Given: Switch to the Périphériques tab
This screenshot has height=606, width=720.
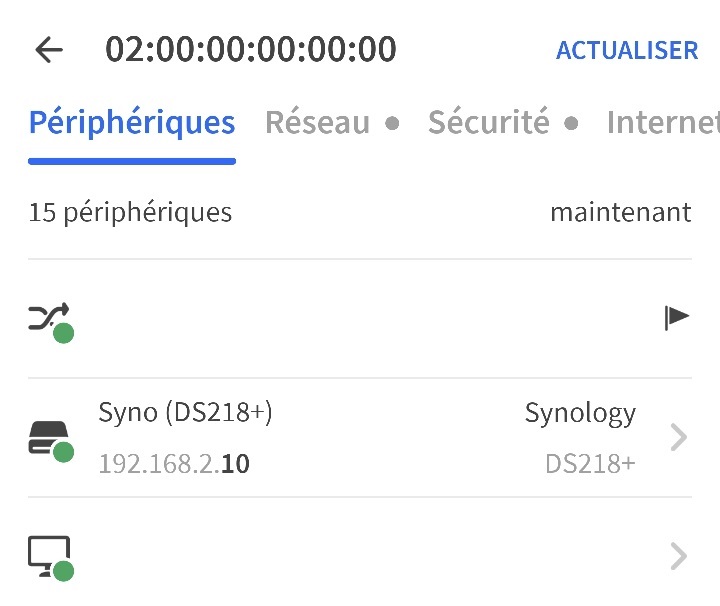Looking at the screenshot, I should [x=132, y=123].
